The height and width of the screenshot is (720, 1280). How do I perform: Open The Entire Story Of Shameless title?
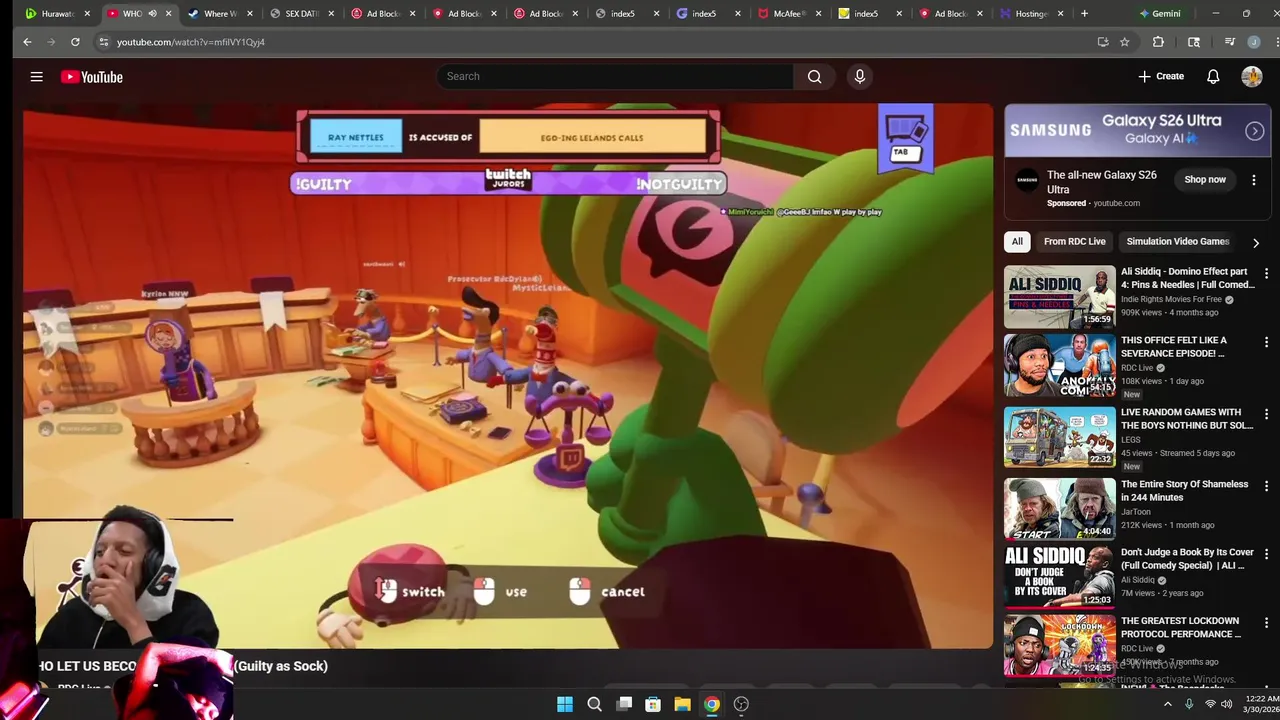(x=1184, y=491)
